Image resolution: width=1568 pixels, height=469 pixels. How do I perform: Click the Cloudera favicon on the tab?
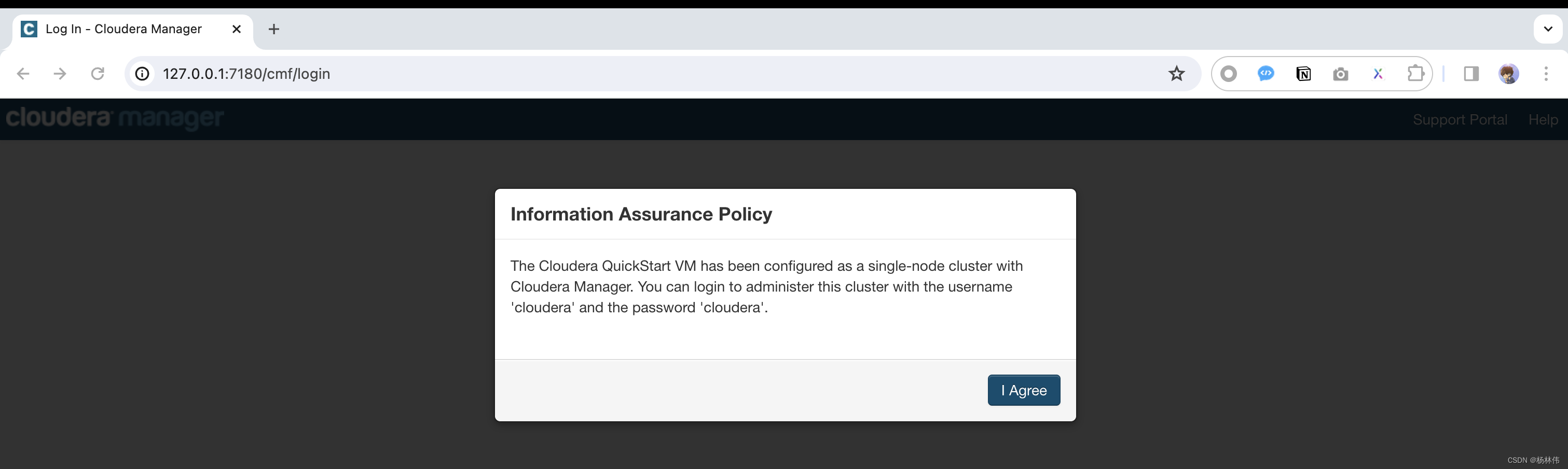pyautogui.click(x=29, y=29)
